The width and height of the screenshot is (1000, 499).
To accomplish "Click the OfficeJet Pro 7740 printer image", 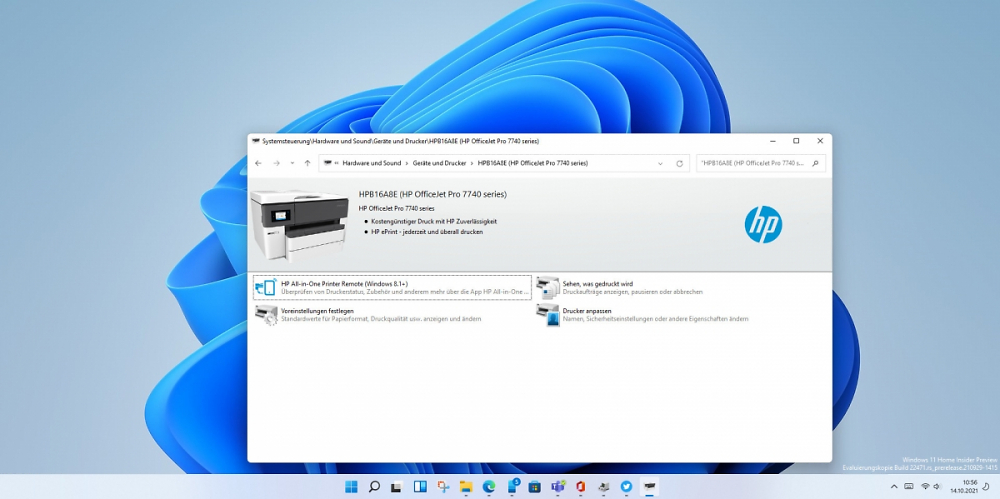I will click(x=299, y=225).
